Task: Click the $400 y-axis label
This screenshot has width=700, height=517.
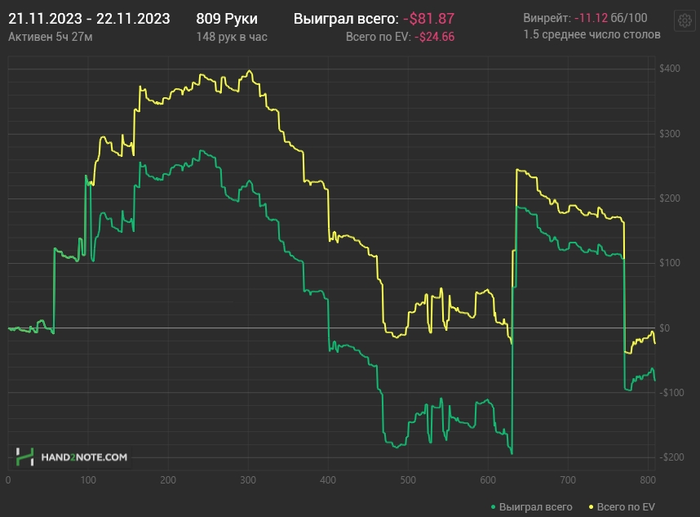Action: click(671, 68)
